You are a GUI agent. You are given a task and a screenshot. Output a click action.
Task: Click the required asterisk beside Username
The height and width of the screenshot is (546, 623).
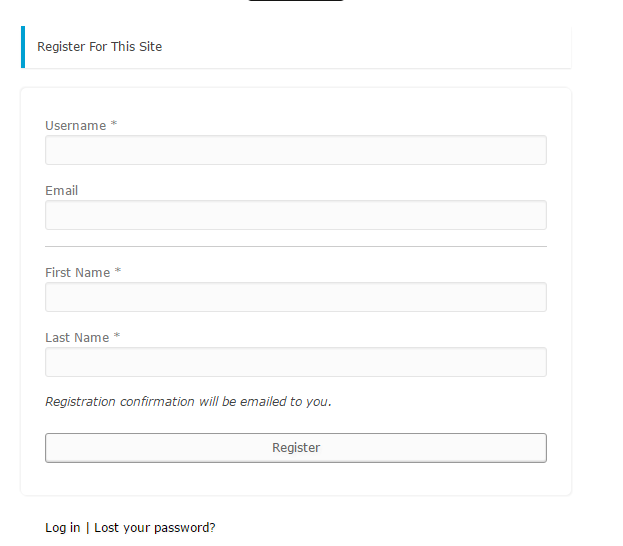[114, 124]
